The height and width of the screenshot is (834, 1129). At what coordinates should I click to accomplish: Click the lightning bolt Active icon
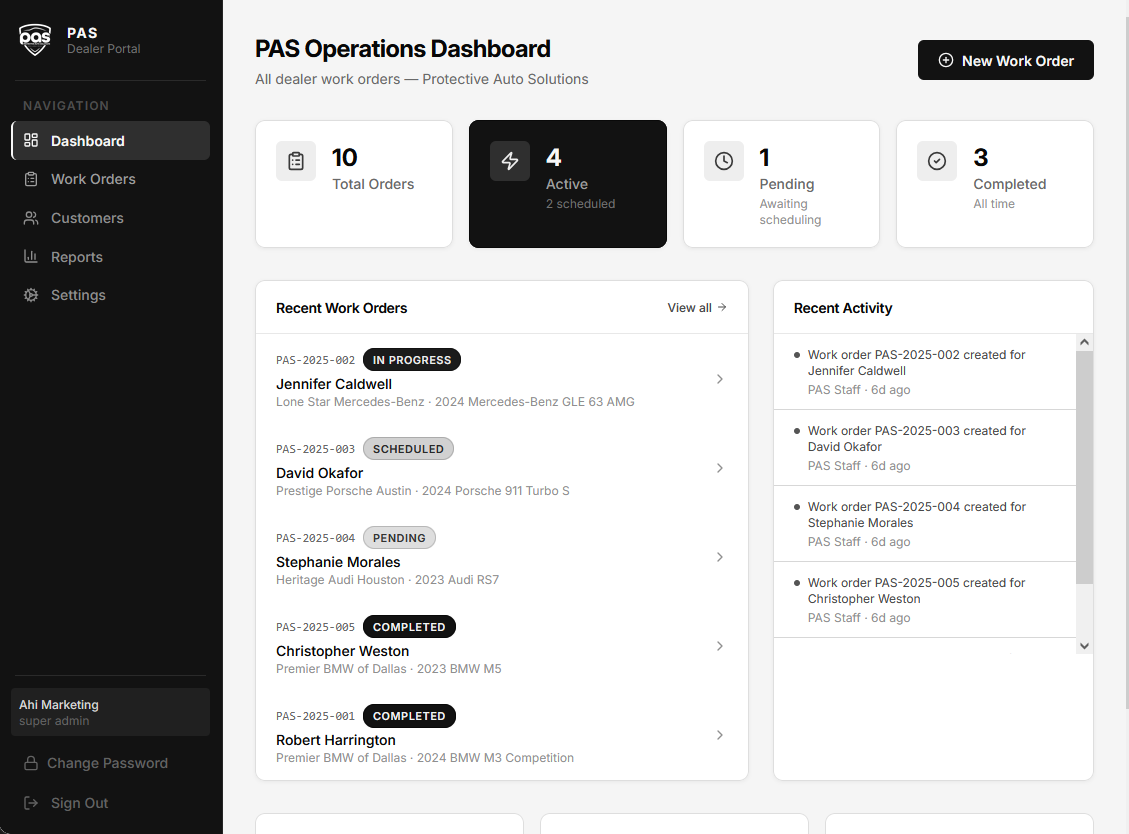(x=509, y=160)
